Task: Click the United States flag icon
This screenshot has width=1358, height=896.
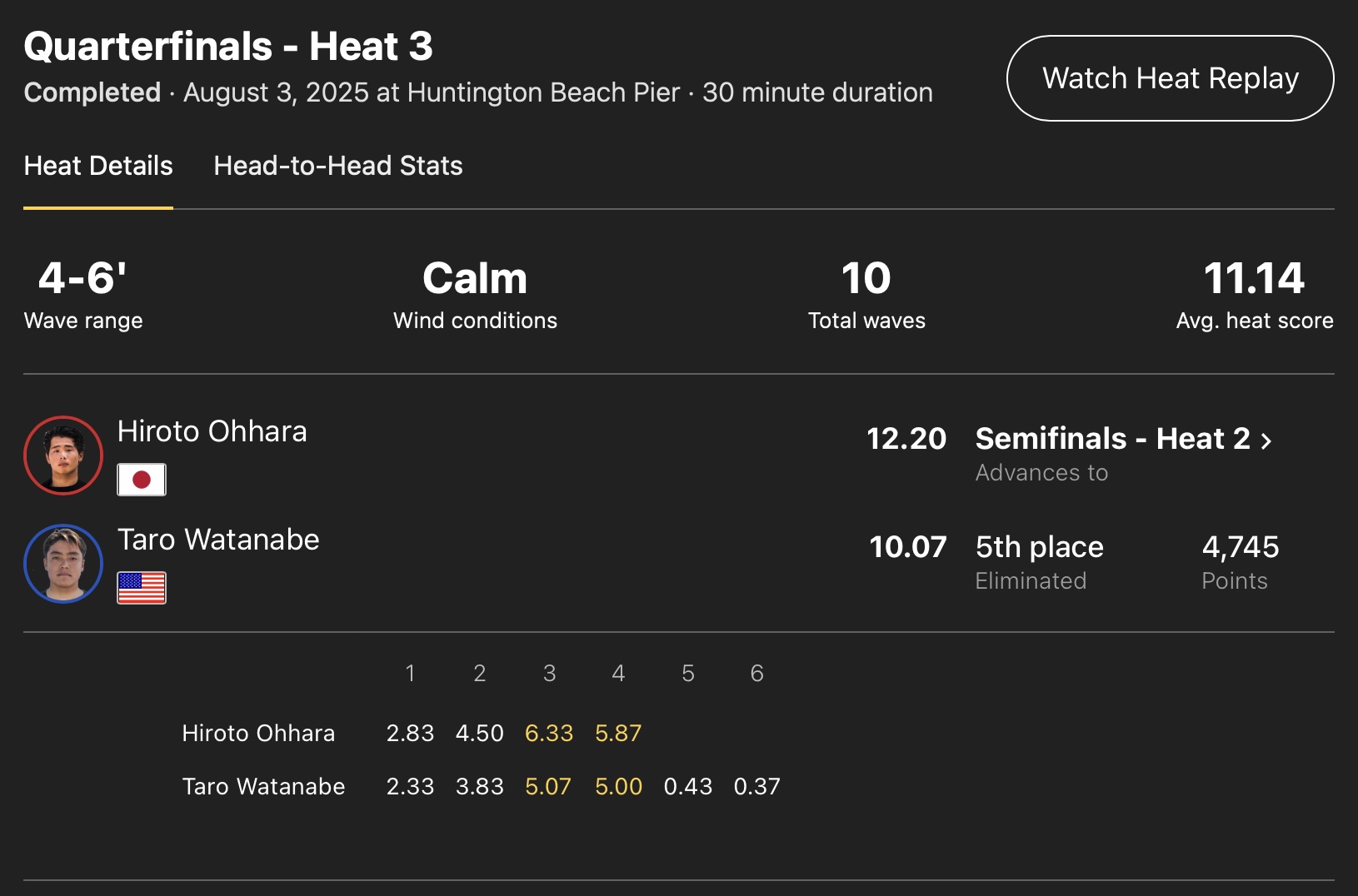Action: coord(142,588)
